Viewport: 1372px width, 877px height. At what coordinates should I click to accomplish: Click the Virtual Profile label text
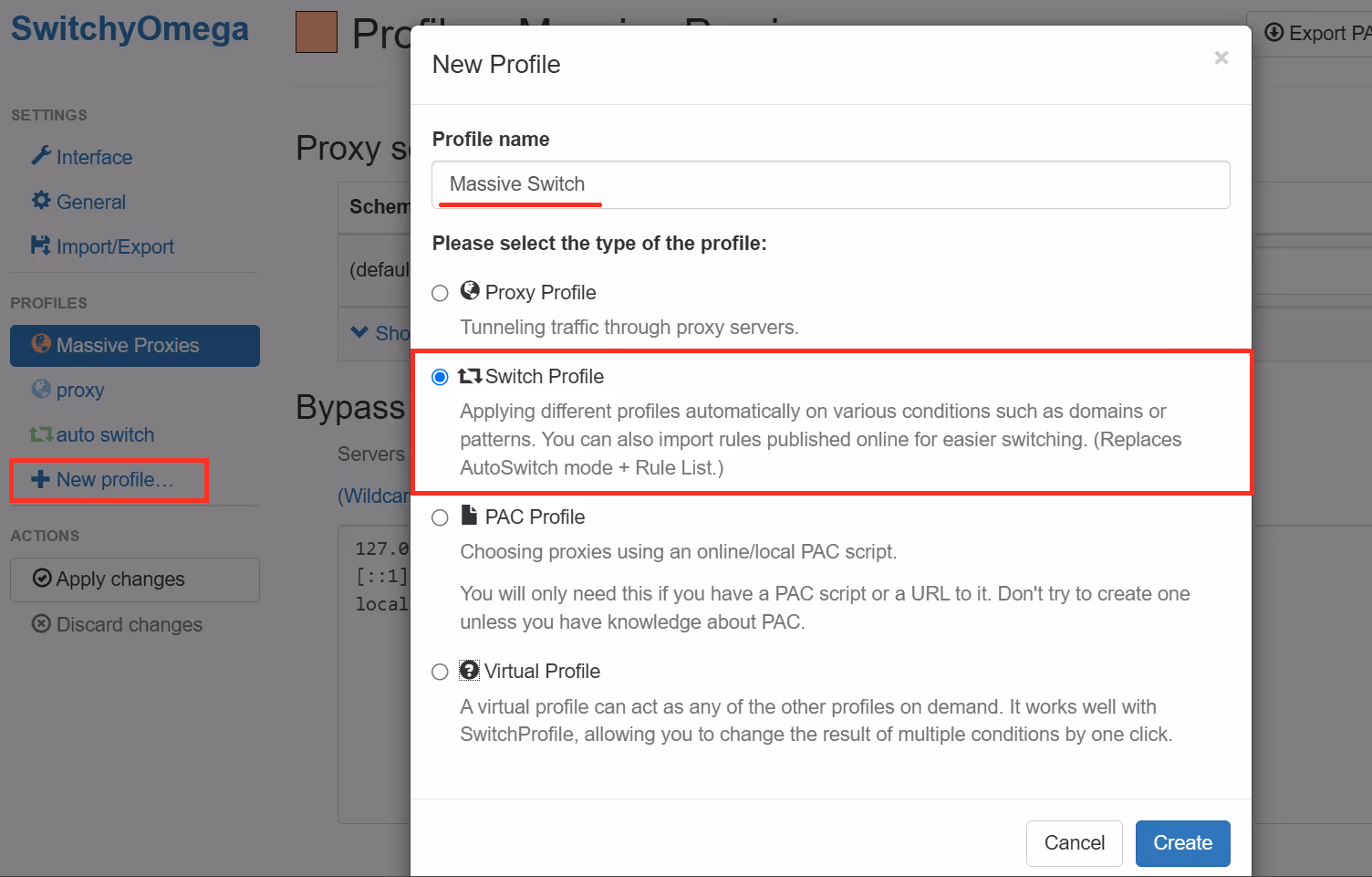542,672
